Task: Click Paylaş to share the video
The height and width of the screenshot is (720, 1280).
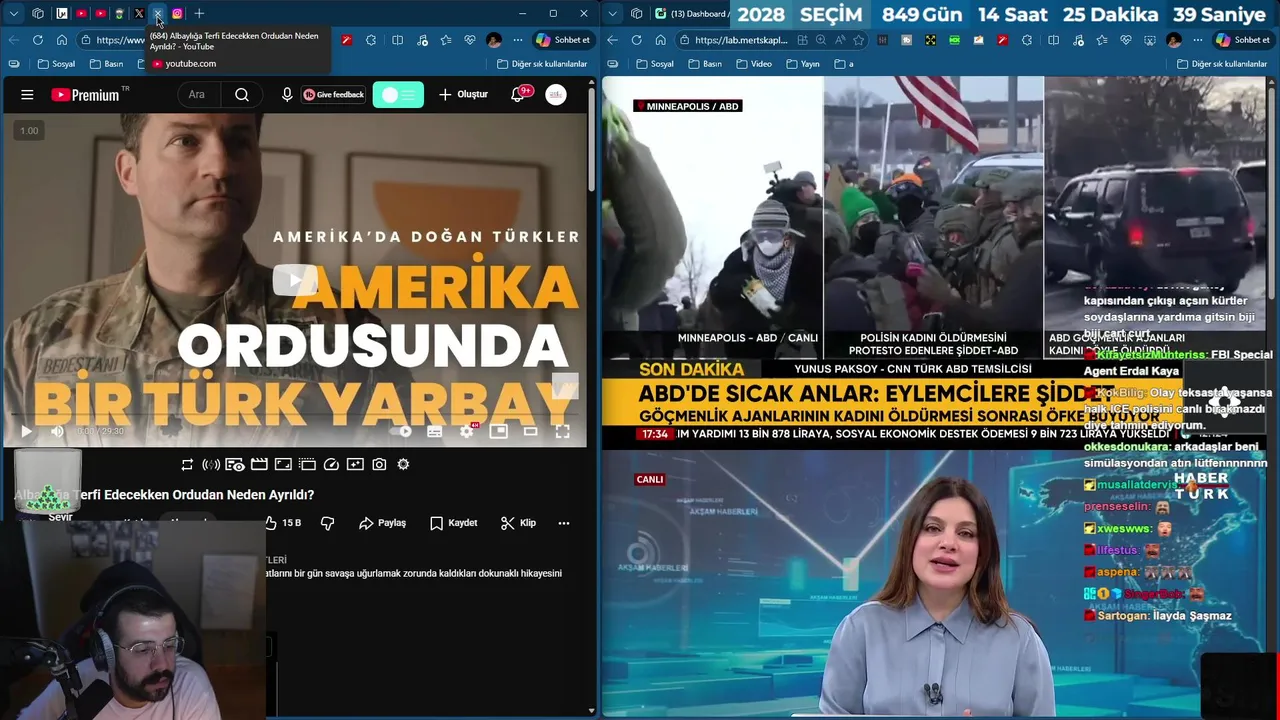Action: tap(382, 523)
